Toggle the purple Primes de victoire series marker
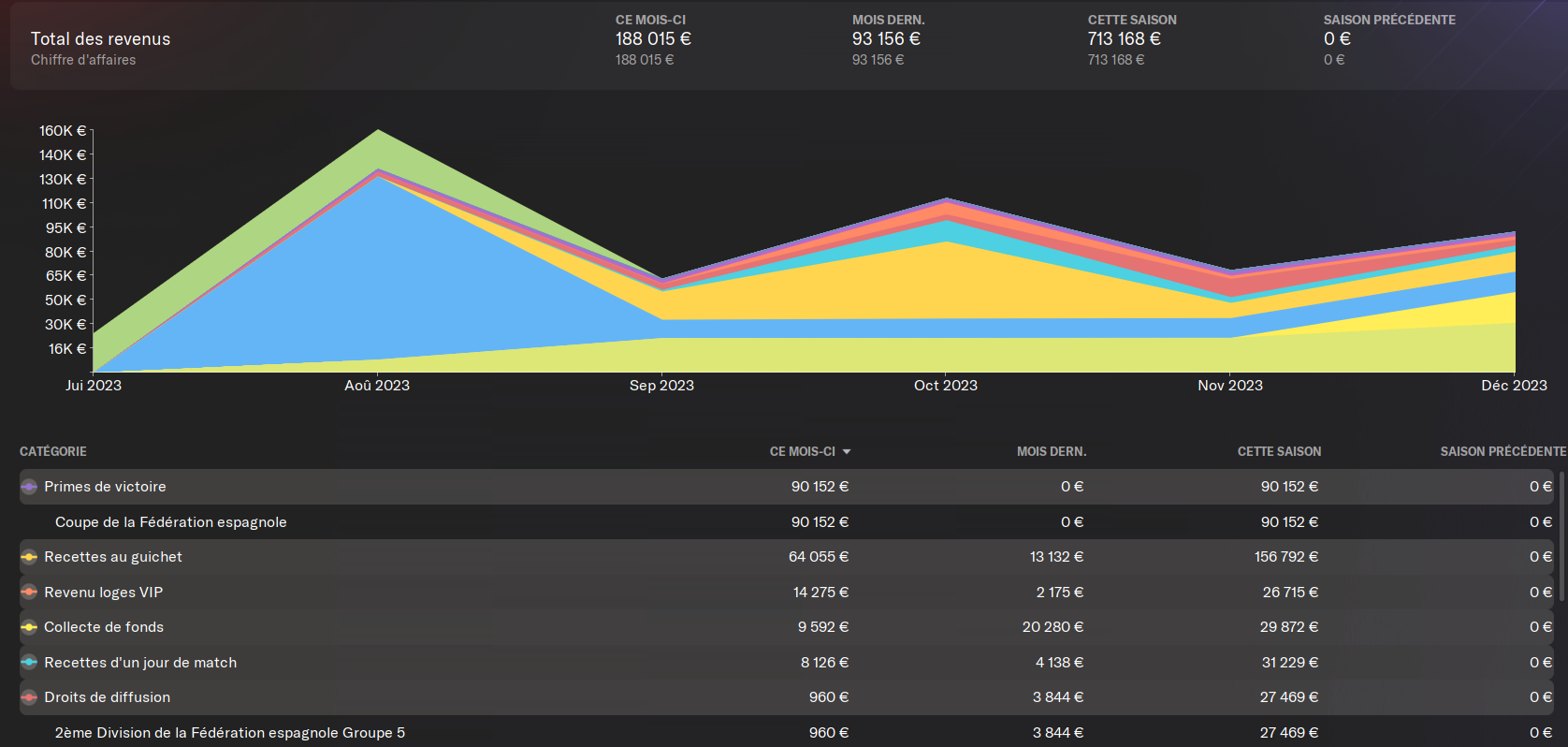 point(29,487)
